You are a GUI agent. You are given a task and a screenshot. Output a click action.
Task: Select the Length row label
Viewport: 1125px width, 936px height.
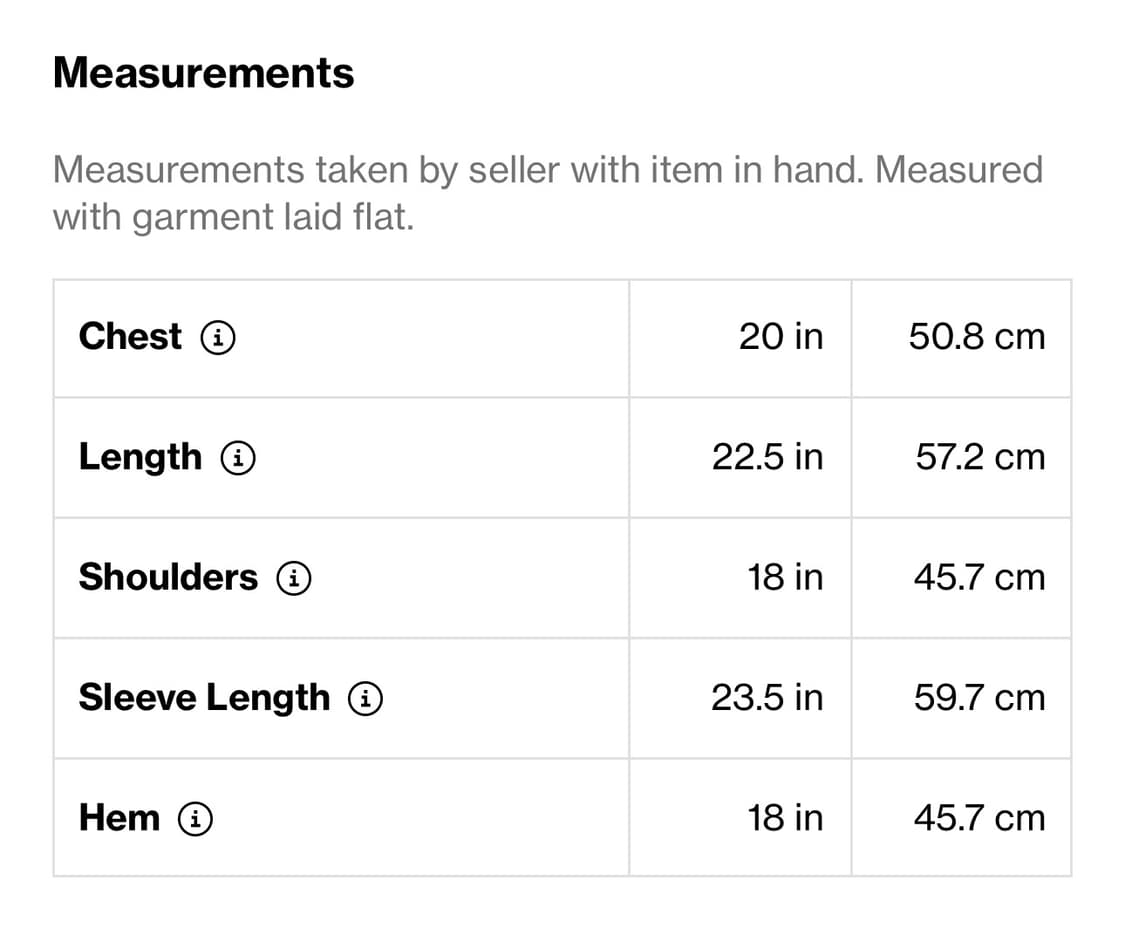point(140,457)
